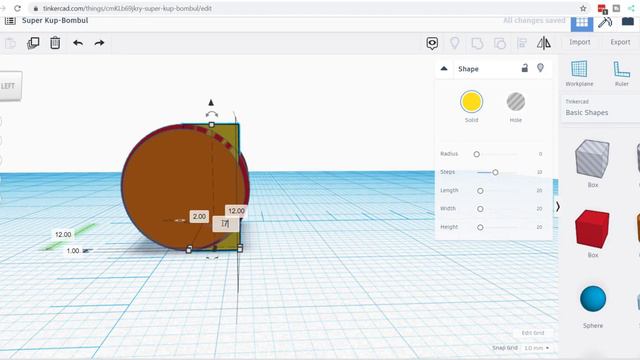Click the Import button
Screen dimensions: 640x360
point(580,42)
